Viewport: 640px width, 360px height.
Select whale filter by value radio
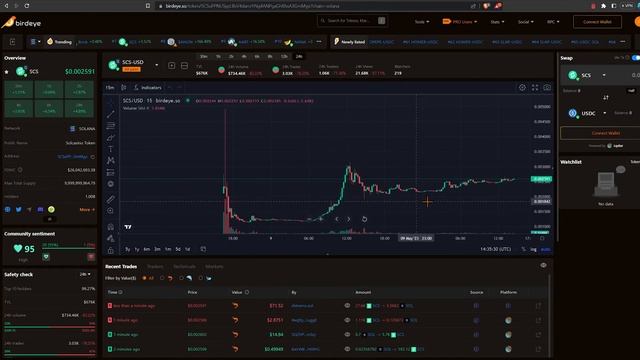[x=200, y=278]
